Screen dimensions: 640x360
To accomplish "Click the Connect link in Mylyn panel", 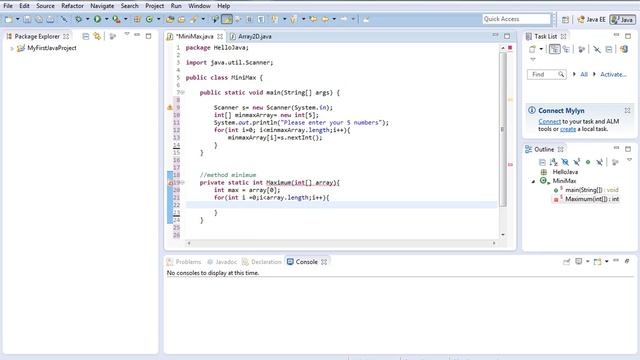I will coord(549,122).
